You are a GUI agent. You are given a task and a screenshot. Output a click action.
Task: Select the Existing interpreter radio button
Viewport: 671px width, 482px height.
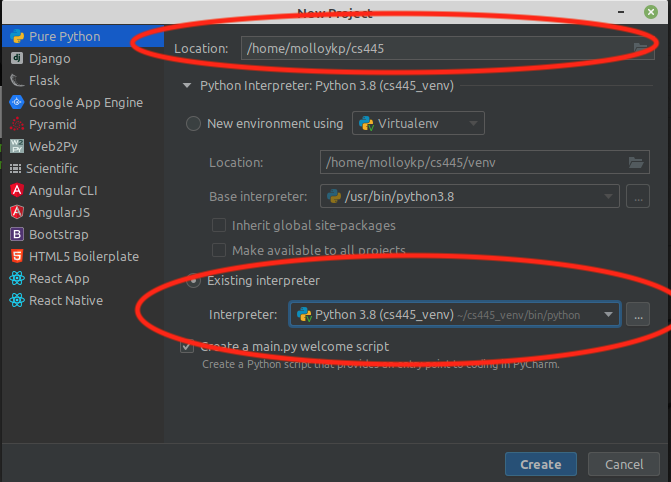coord(194,281)
